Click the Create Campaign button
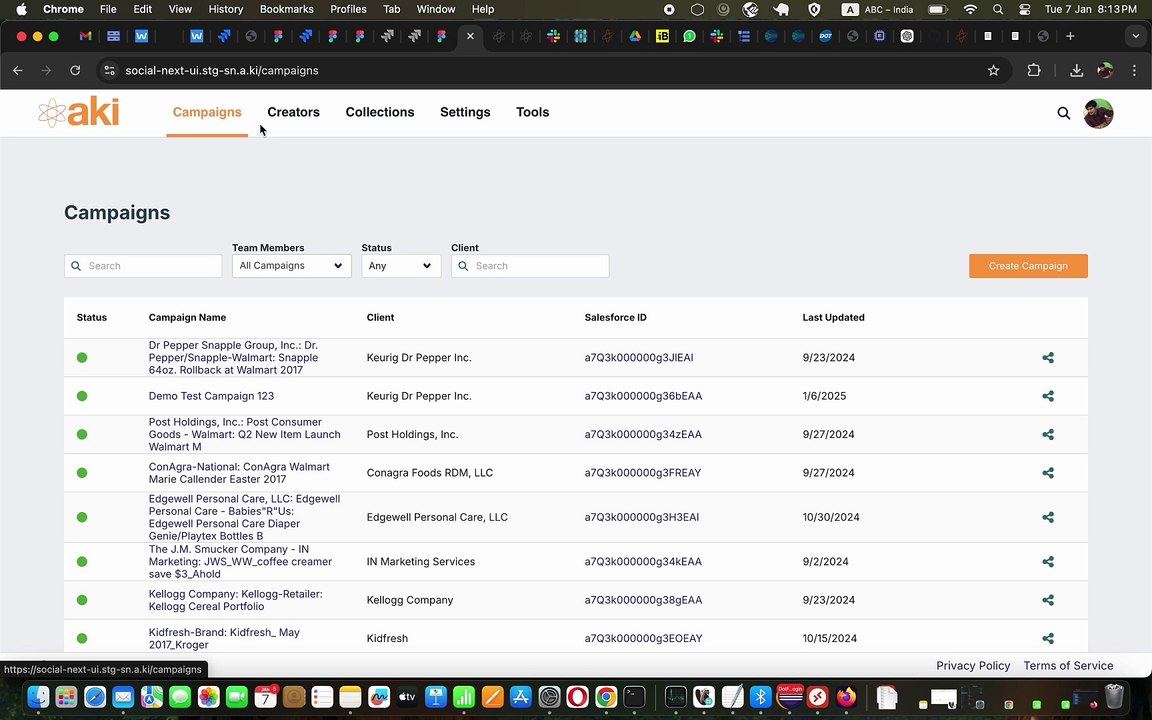The width and height of the screenshot is (1152, 720). tap(1028, 266)
